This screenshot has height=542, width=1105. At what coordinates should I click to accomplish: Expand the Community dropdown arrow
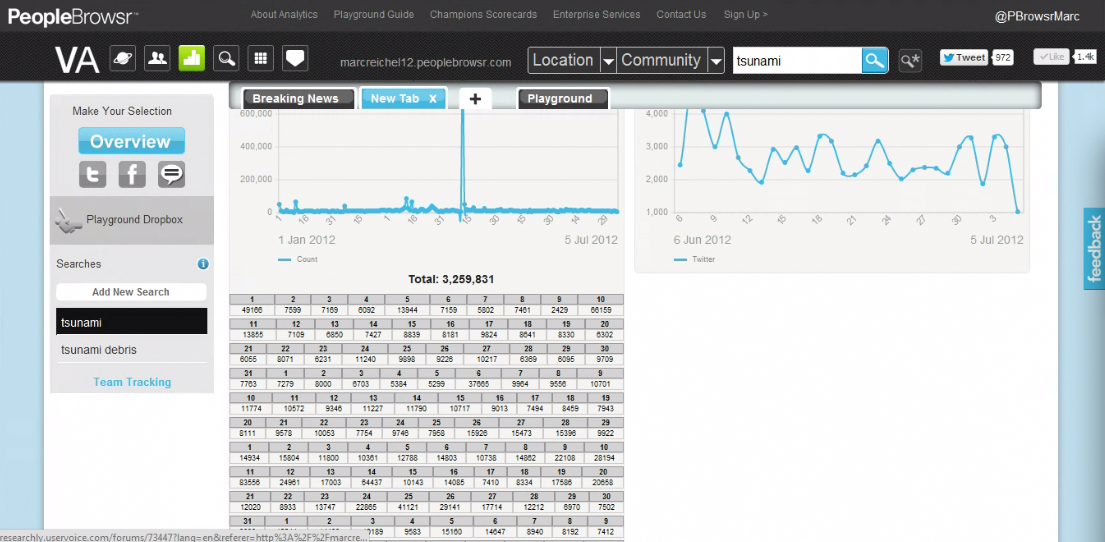click(x=715, y=61)
